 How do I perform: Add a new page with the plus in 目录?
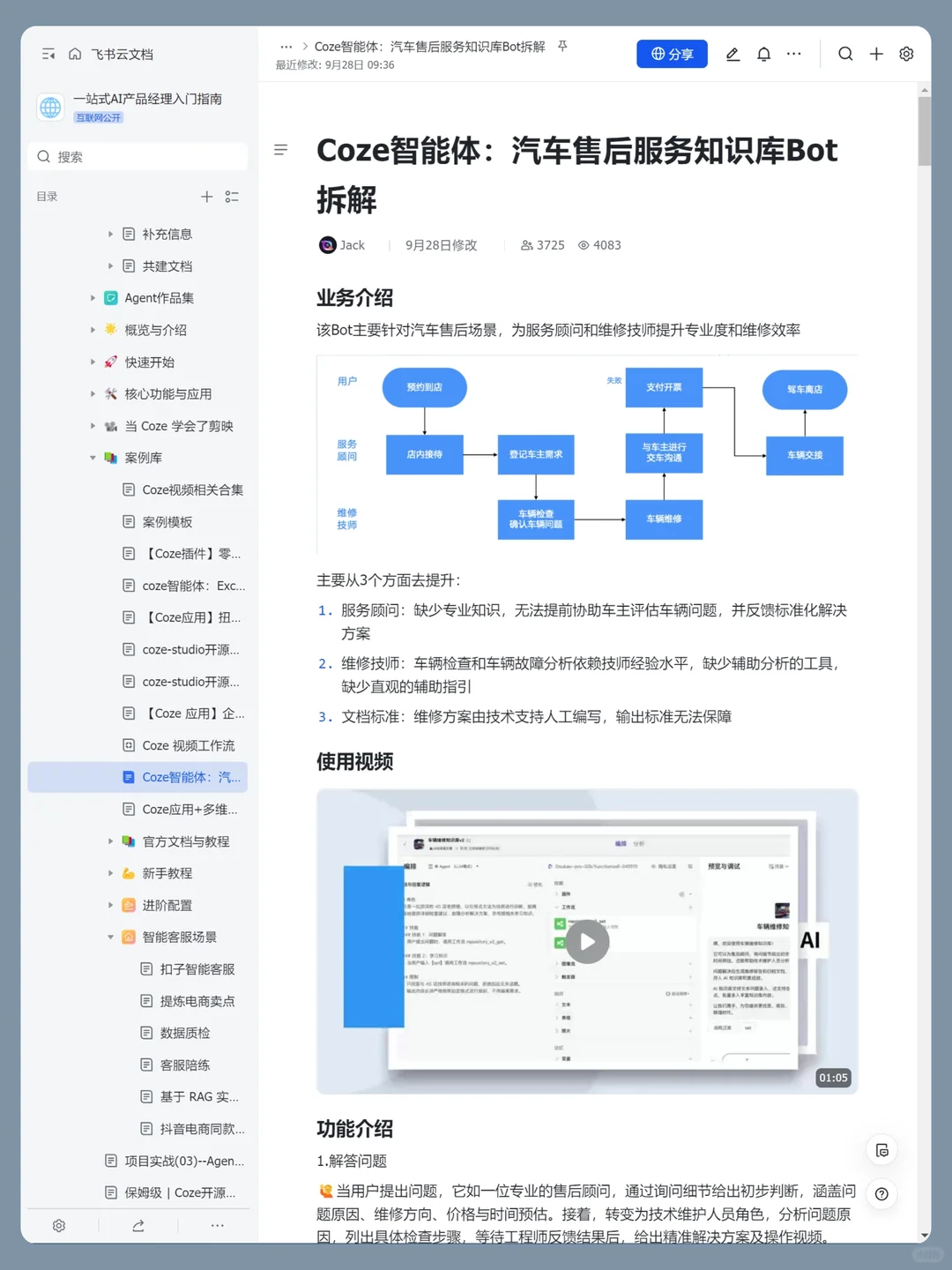tap(206, 197)
